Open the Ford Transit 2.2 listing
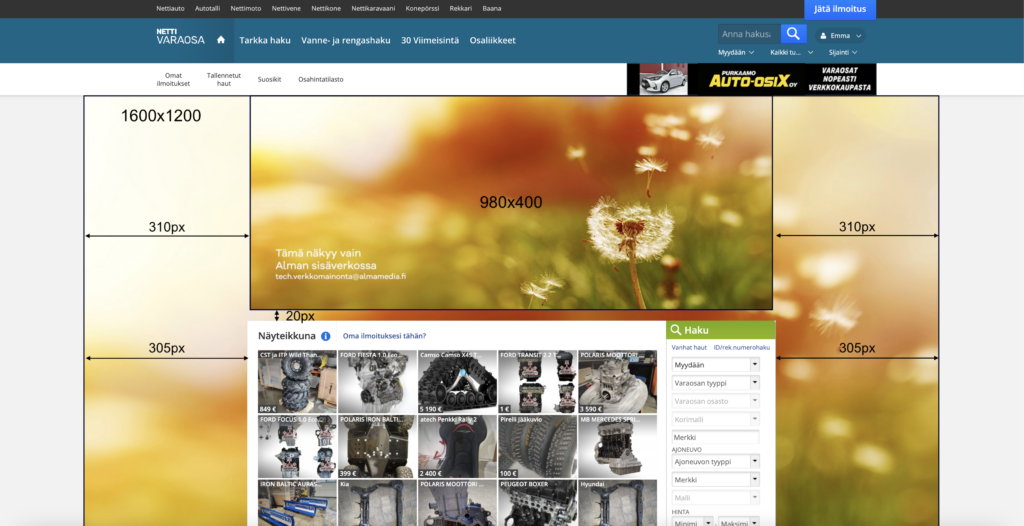Image resolution: width=1024 pixels, height=526 pixels. coord(537,382)
